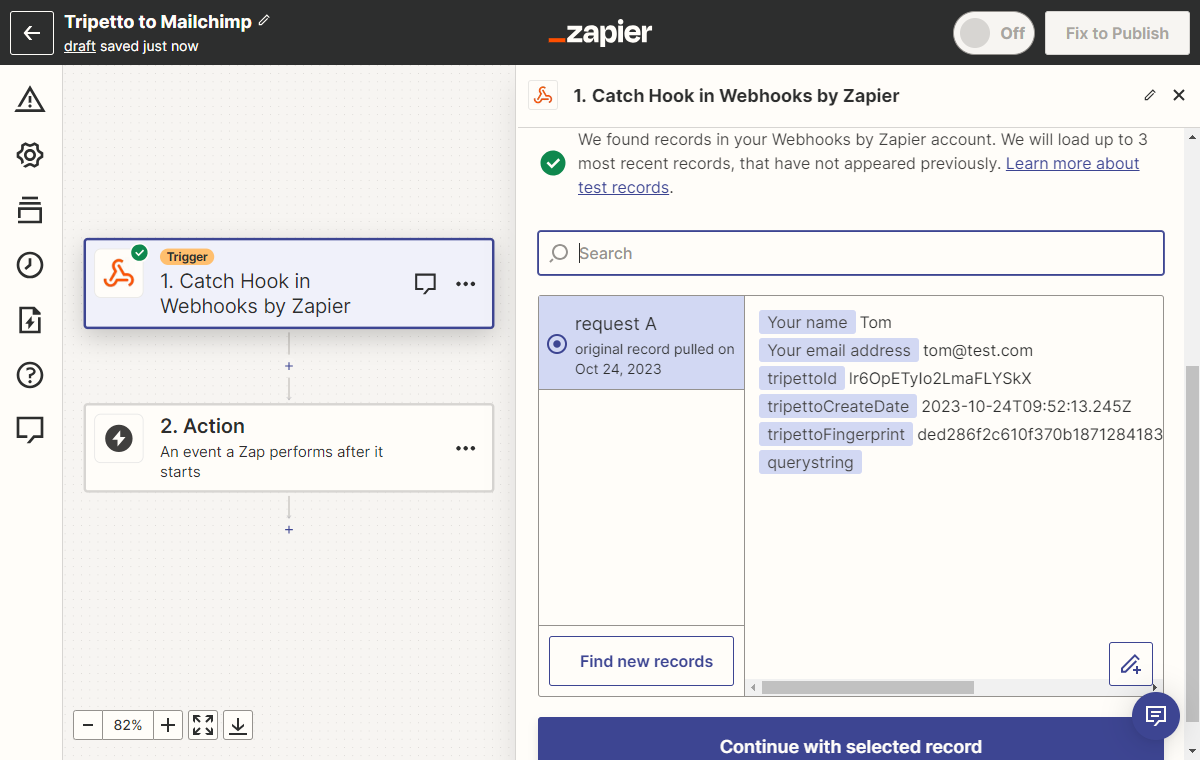
Task: Open Zap settings gear in sidebar
Action: pos(30,155)
